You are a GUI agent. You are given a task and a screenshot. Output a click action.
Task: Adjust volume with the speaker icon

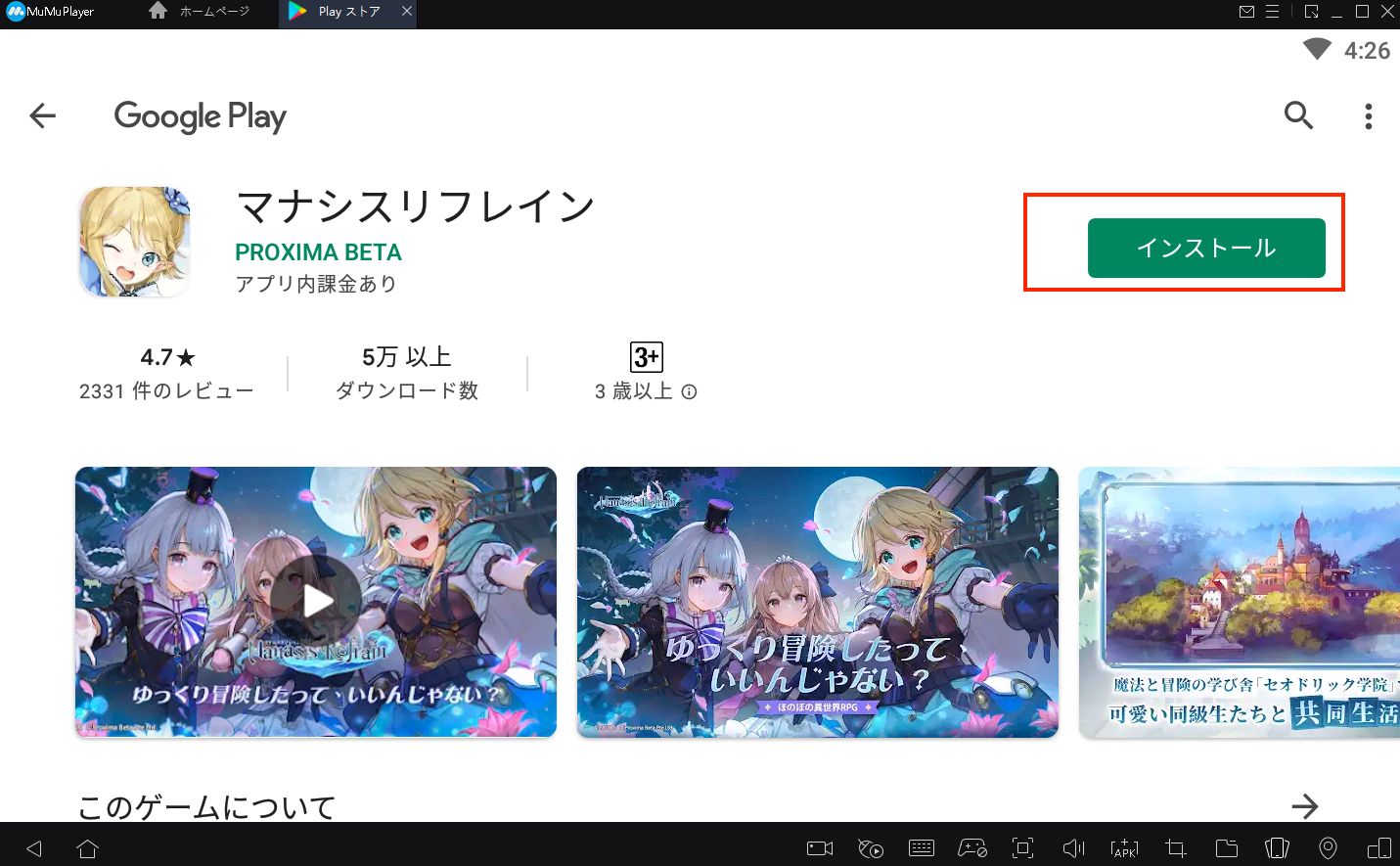point(1073,848)
